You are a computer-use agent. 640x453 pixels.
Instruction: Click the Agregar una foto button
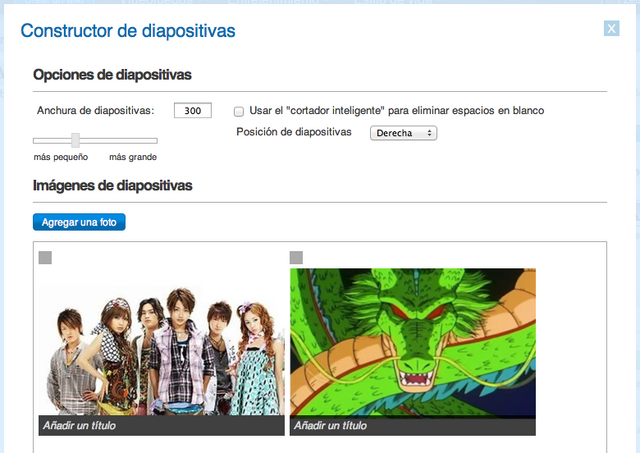pos(79,222)
